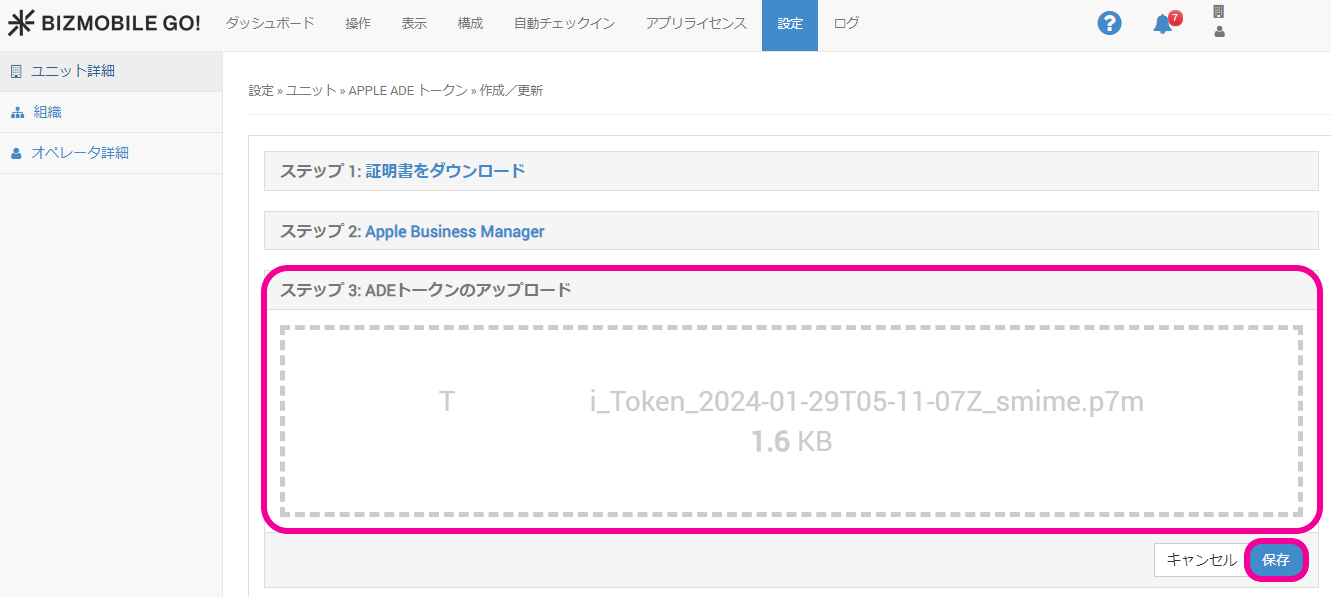The height and width of the screenshot is (597, 1331).
Task: Click the building icon in header
Action: pyautogui.click(x=1218, y=12)
